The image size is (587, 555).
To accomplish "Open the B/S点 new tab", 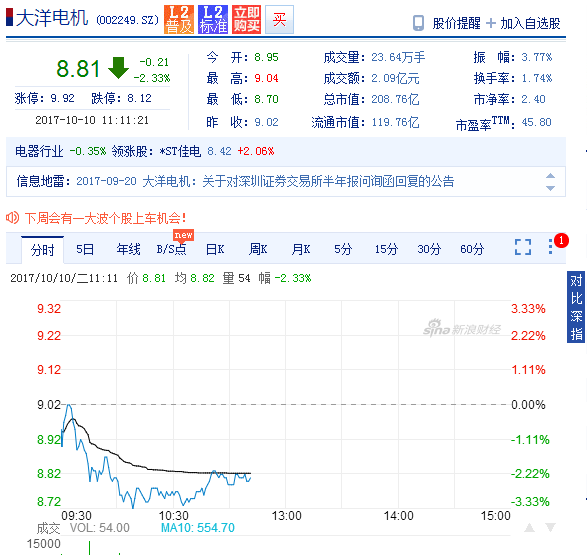I will [x=171, y=249].
